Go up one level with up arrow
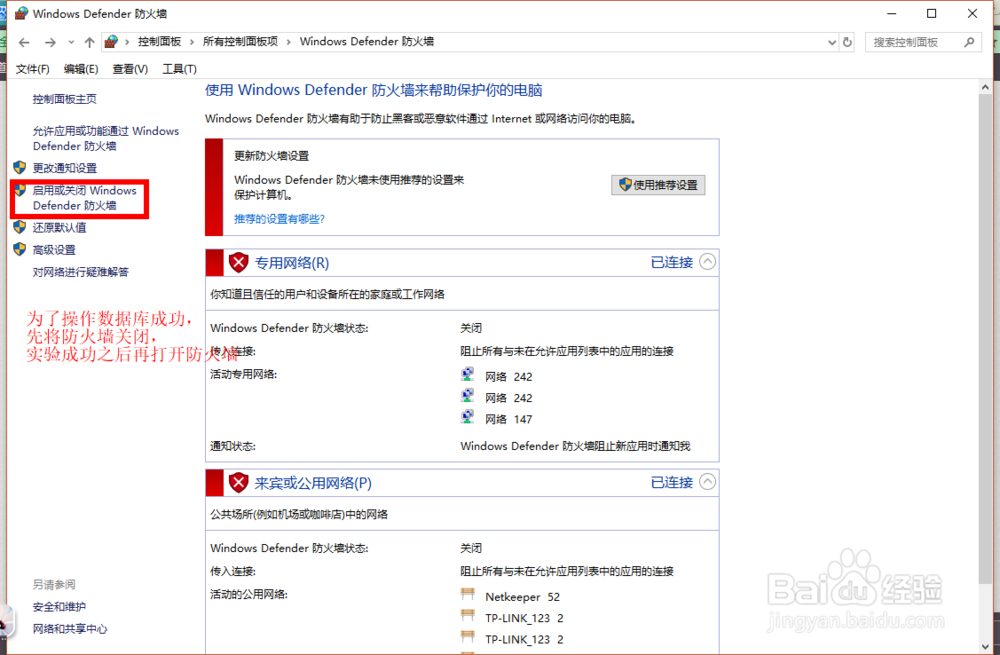 coord(89,42)
